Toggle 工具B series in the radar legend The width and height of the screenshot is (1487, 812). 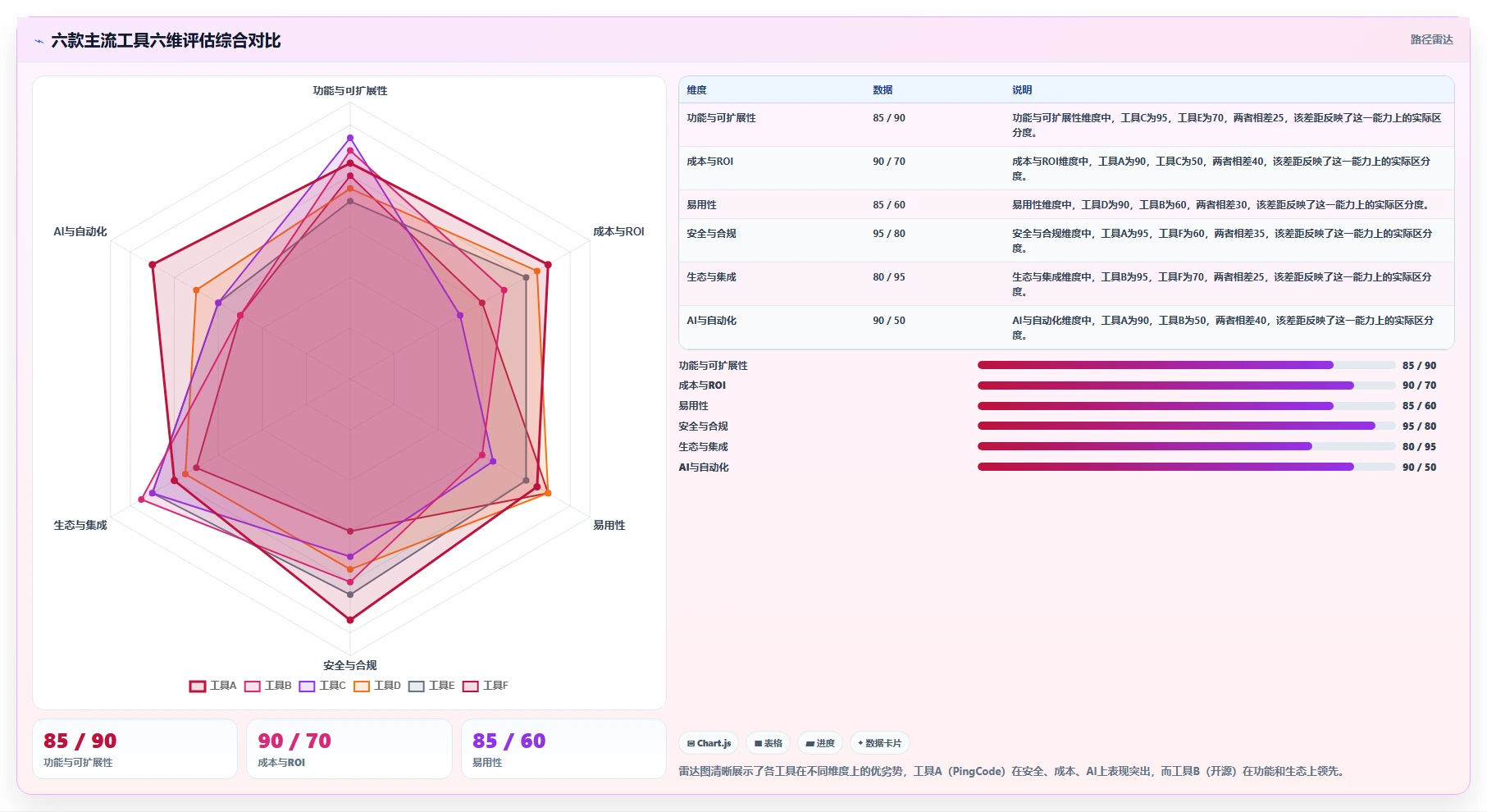(268, 686)
